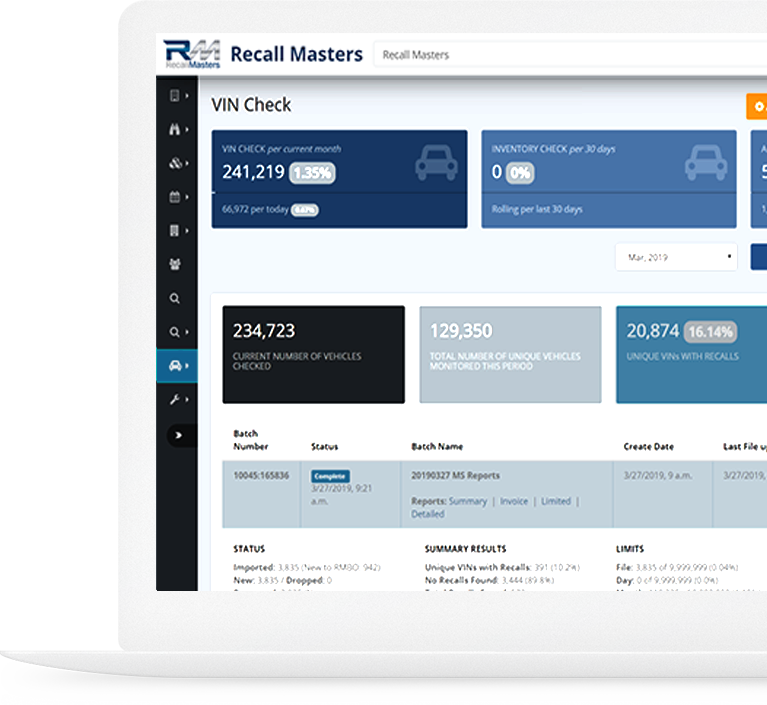This screenshot has height=705, width=767.
Task: Click the Unique VINs with Recalls tile
Action: (x=691, y=354)
